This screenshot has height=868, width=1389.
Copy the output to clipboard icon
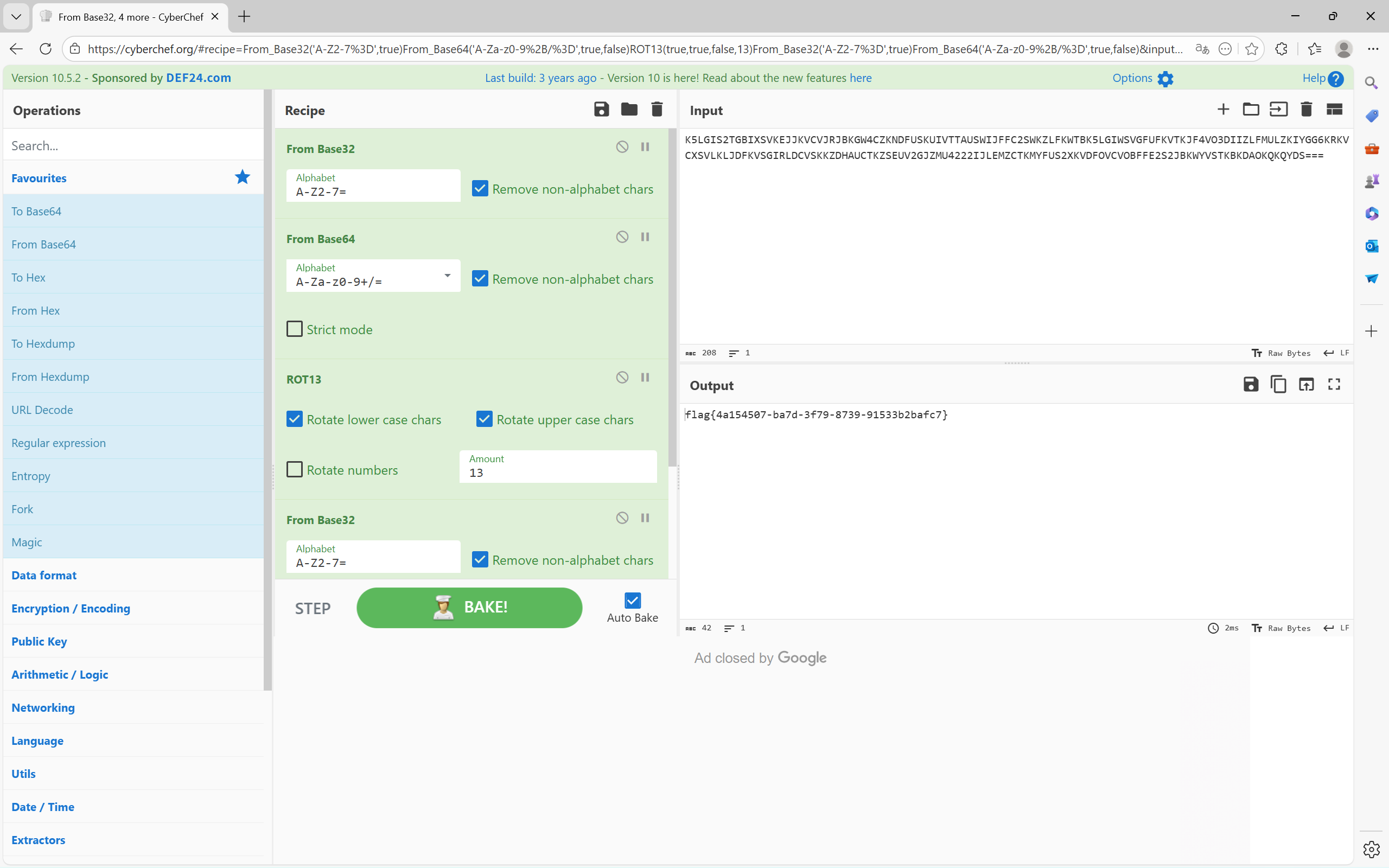pyautogui.click(x=1278, y=385)
